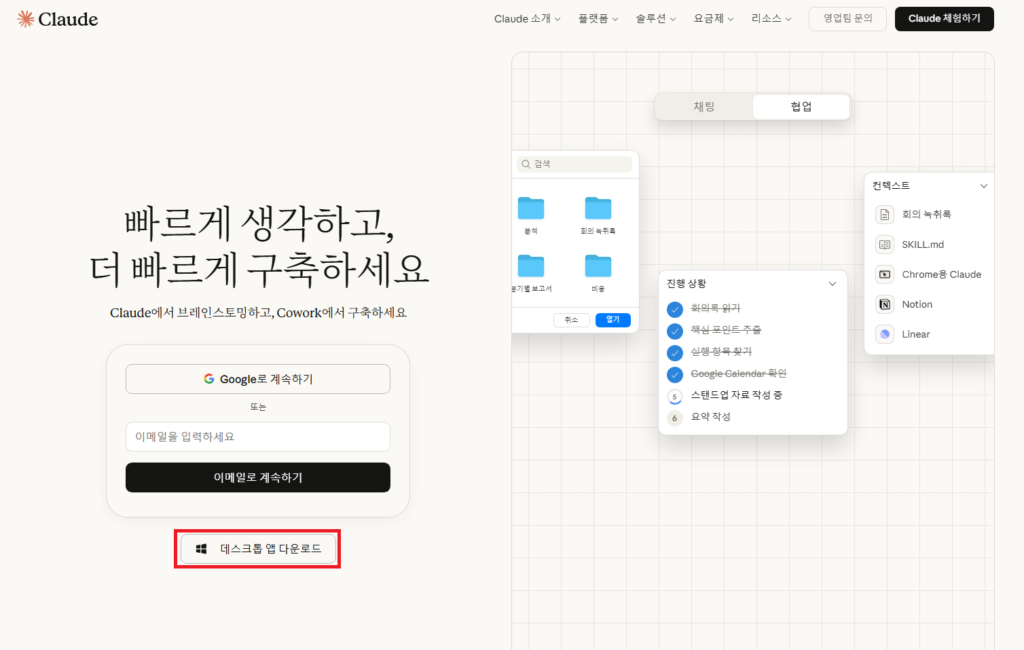Collapse the 컨텍스트 panel chevron
Screen dimensions: 1024x650
[983, 186]
